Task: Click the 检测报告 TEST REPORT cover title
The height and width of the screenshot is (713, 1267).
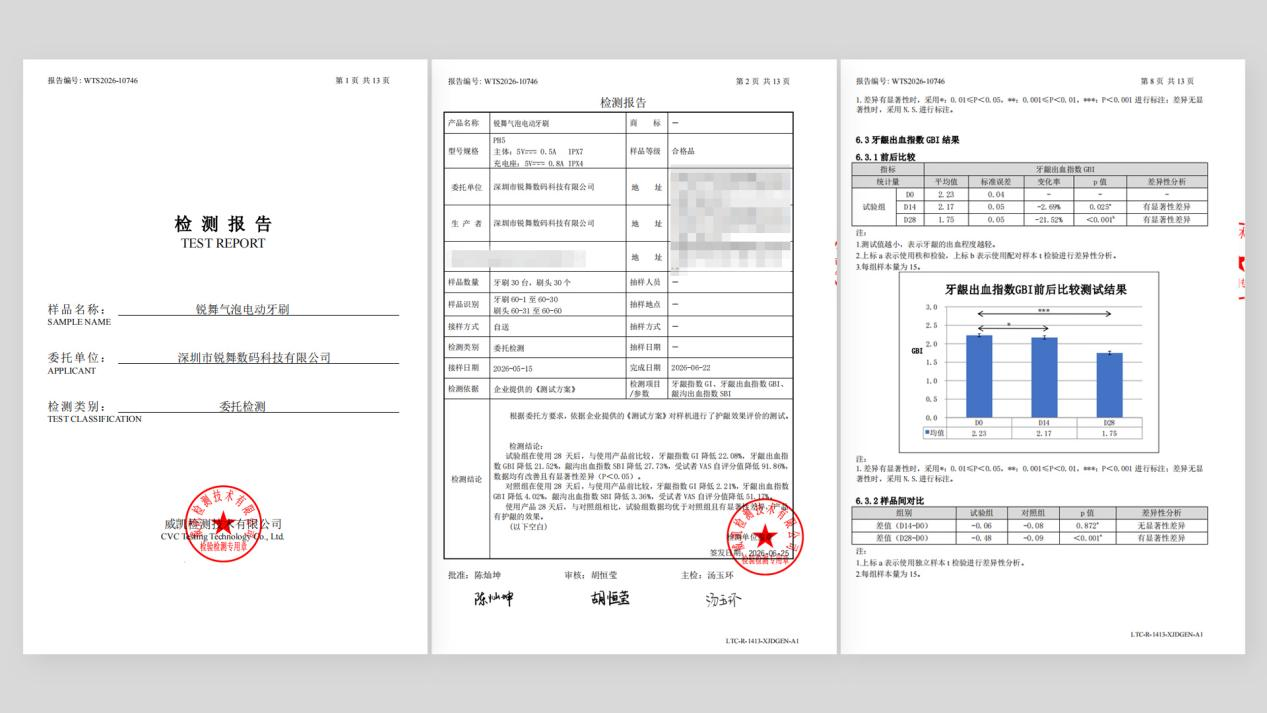Action: [223, 231]
